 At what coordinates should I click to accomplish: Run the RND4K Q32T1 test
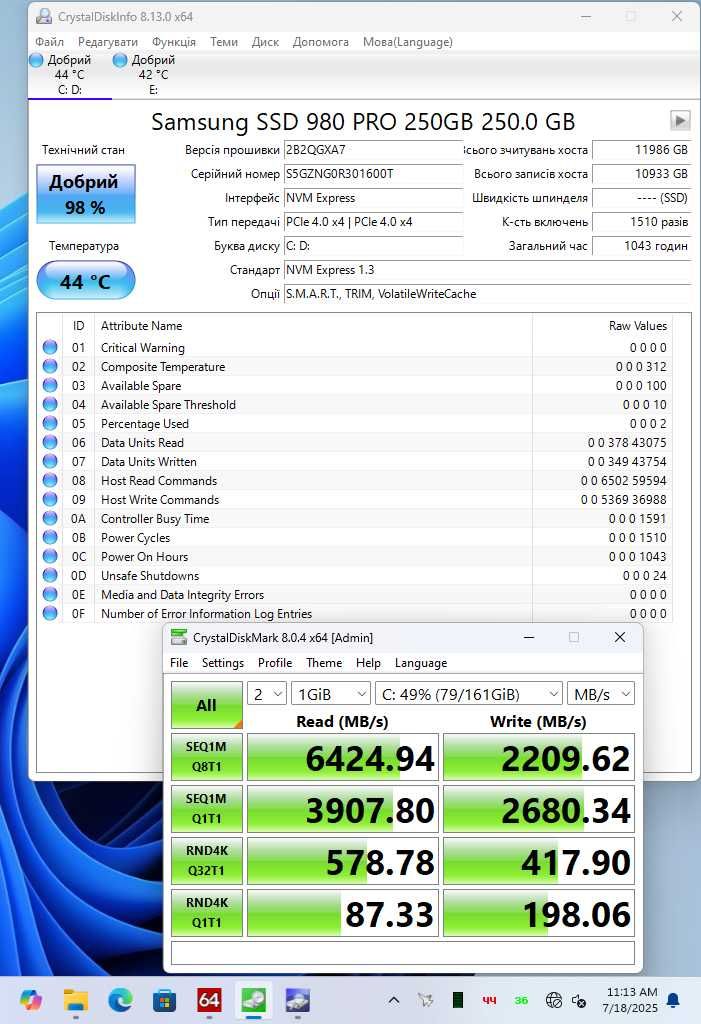(x=206, y=861)
